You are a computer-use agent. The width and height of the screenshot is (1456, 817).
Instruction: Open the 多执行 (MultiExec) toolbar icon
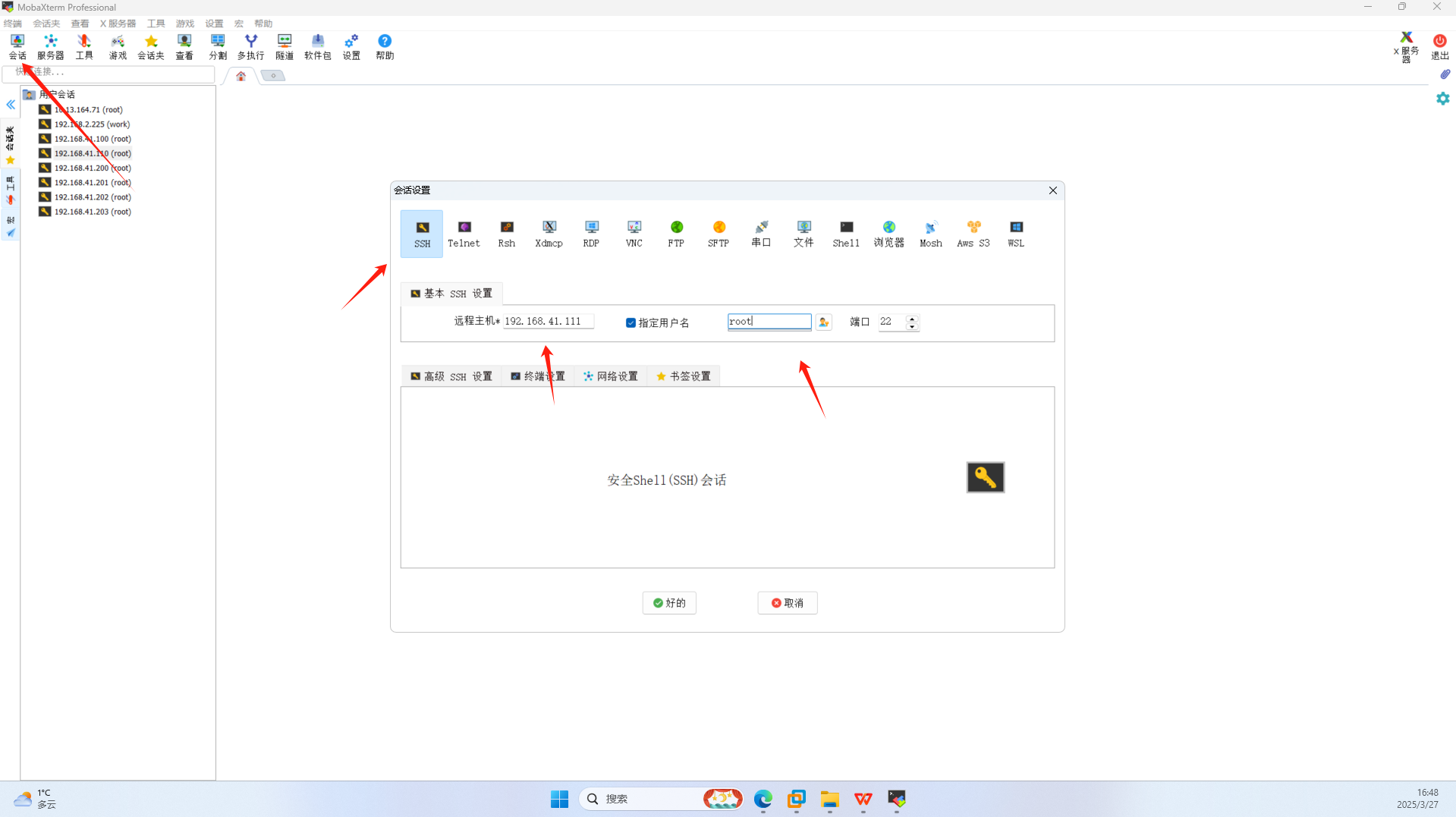251,46
